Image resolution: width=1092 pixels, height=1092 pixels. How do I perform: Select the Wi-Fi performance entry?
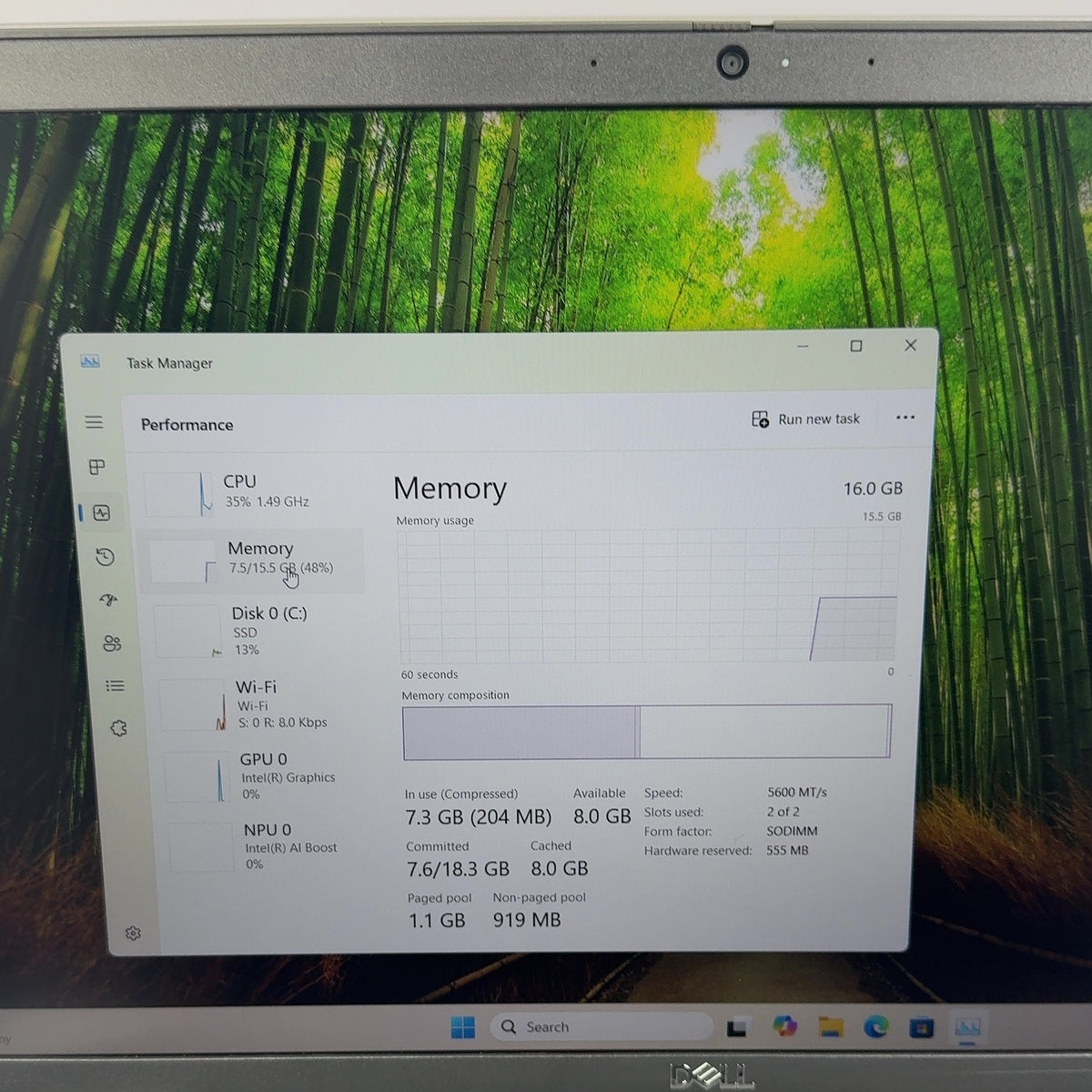point(264,704)
